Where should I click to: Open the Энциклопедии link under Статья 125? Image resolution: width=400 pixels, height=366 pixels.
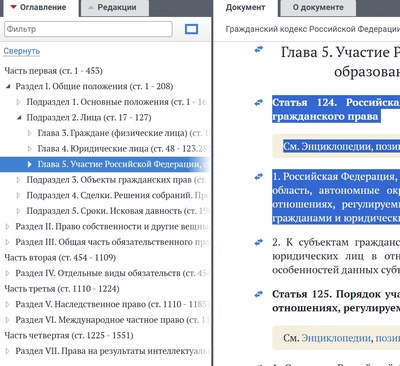pos(336,338)
